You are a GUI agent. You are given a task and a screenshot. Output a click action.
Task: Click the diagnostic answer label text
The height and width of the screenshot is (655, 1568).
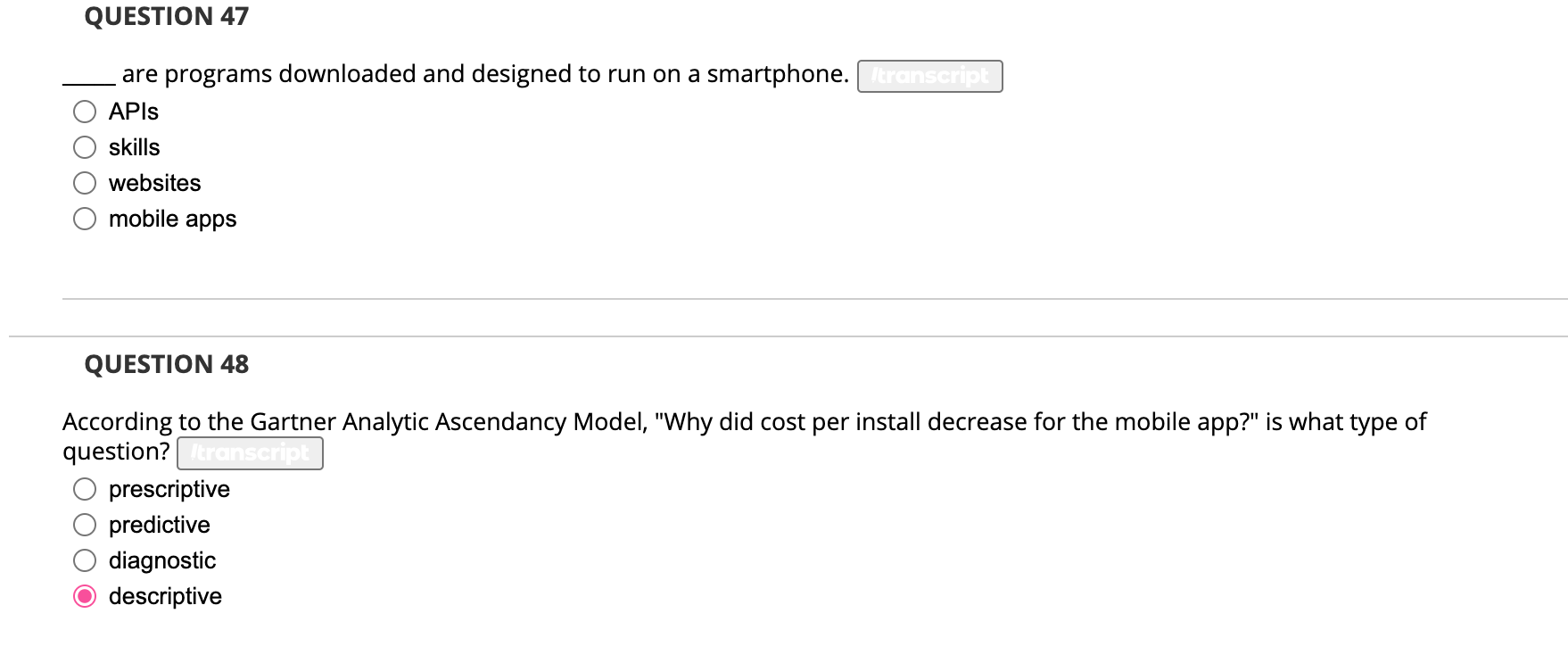tap(161, 560)
